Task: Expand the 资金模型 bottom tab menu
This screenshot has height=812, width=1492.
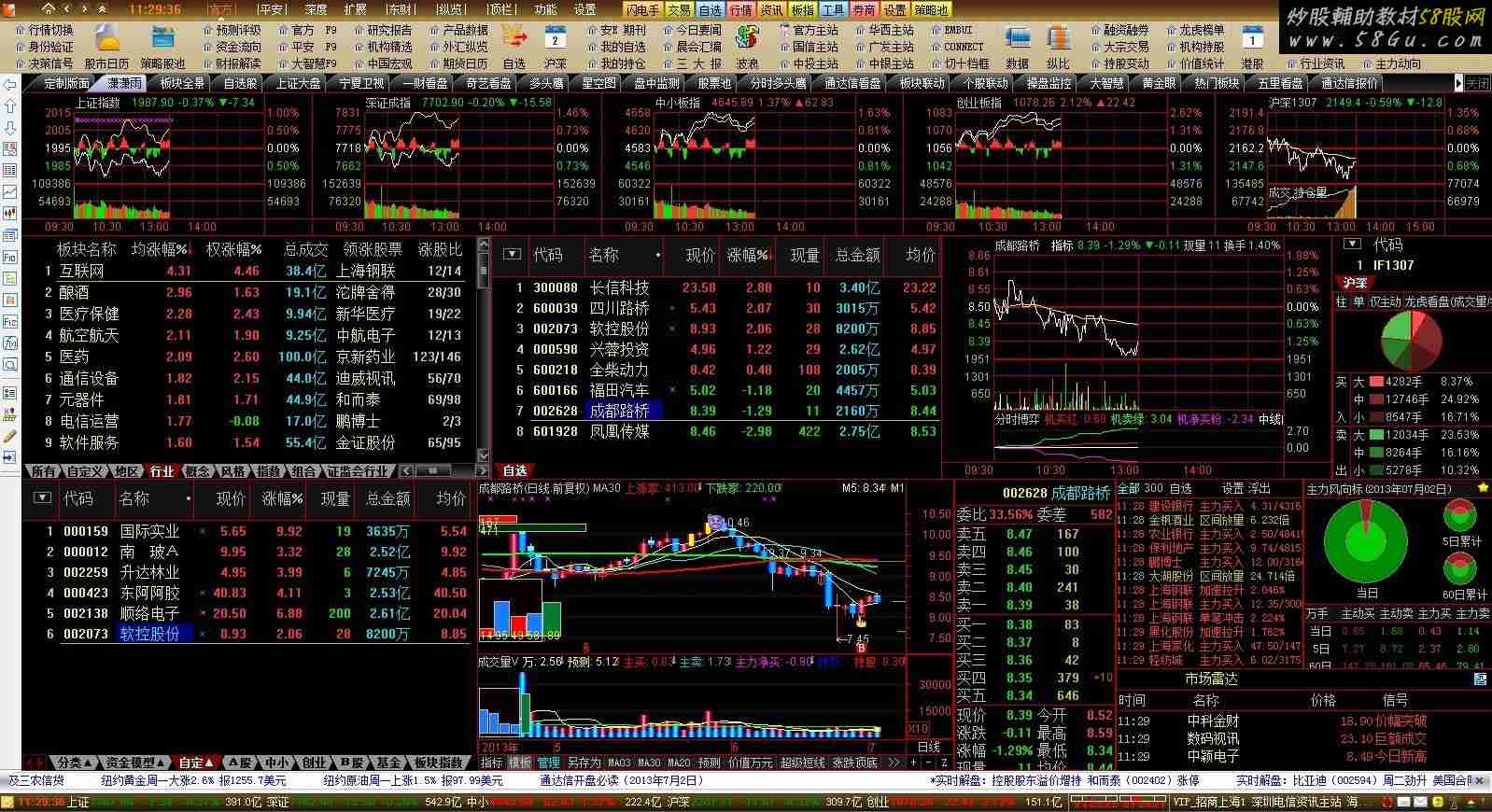Action: (135, 763)
